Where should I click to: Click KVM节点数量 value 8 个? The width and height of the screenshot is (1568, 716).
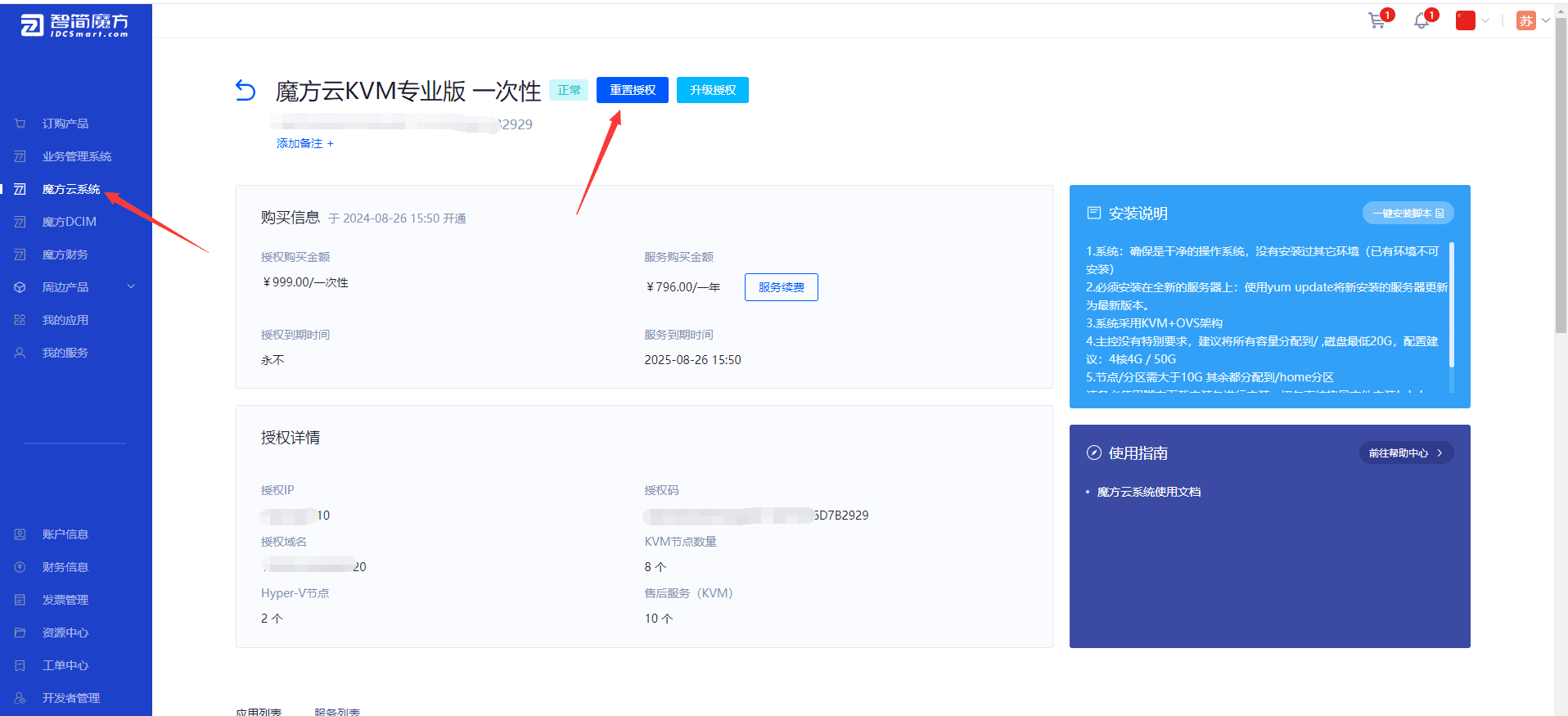pos(656,567)
